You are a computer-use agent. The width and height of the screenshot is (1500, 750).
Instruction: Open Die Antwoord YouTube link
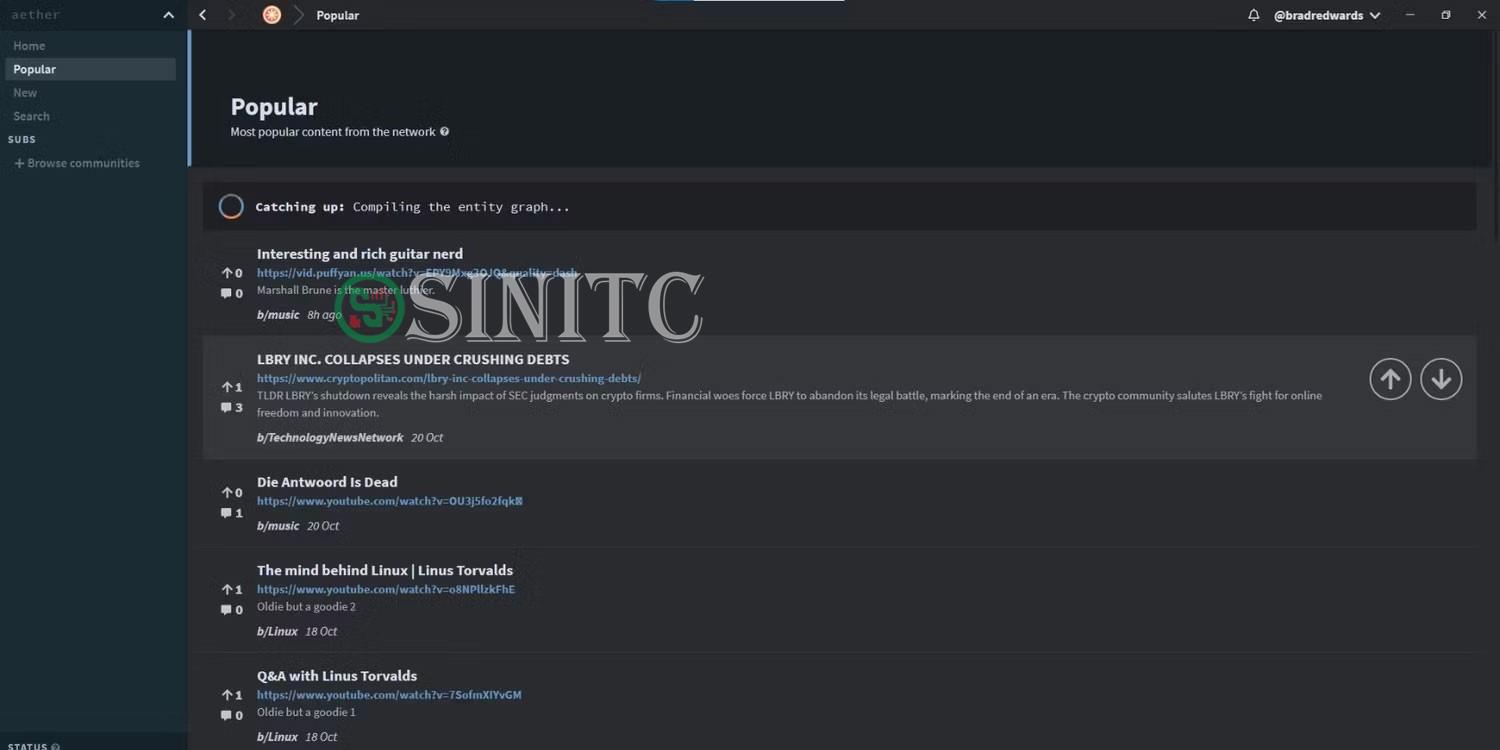point(390,501)
